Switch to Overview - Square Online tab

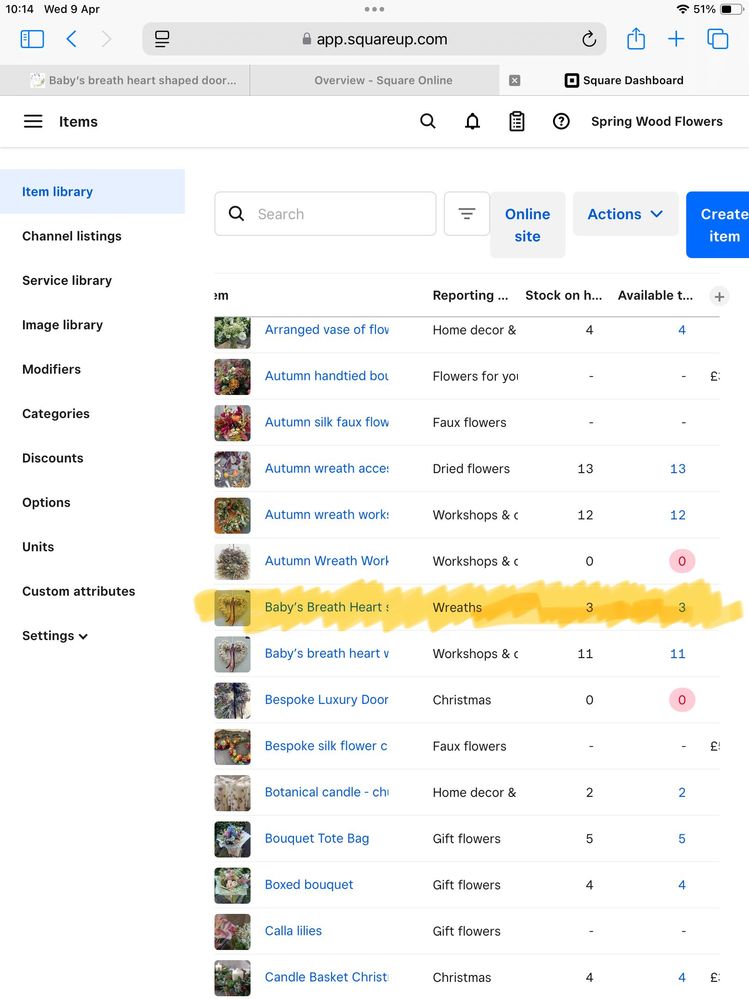pos(383,80)
